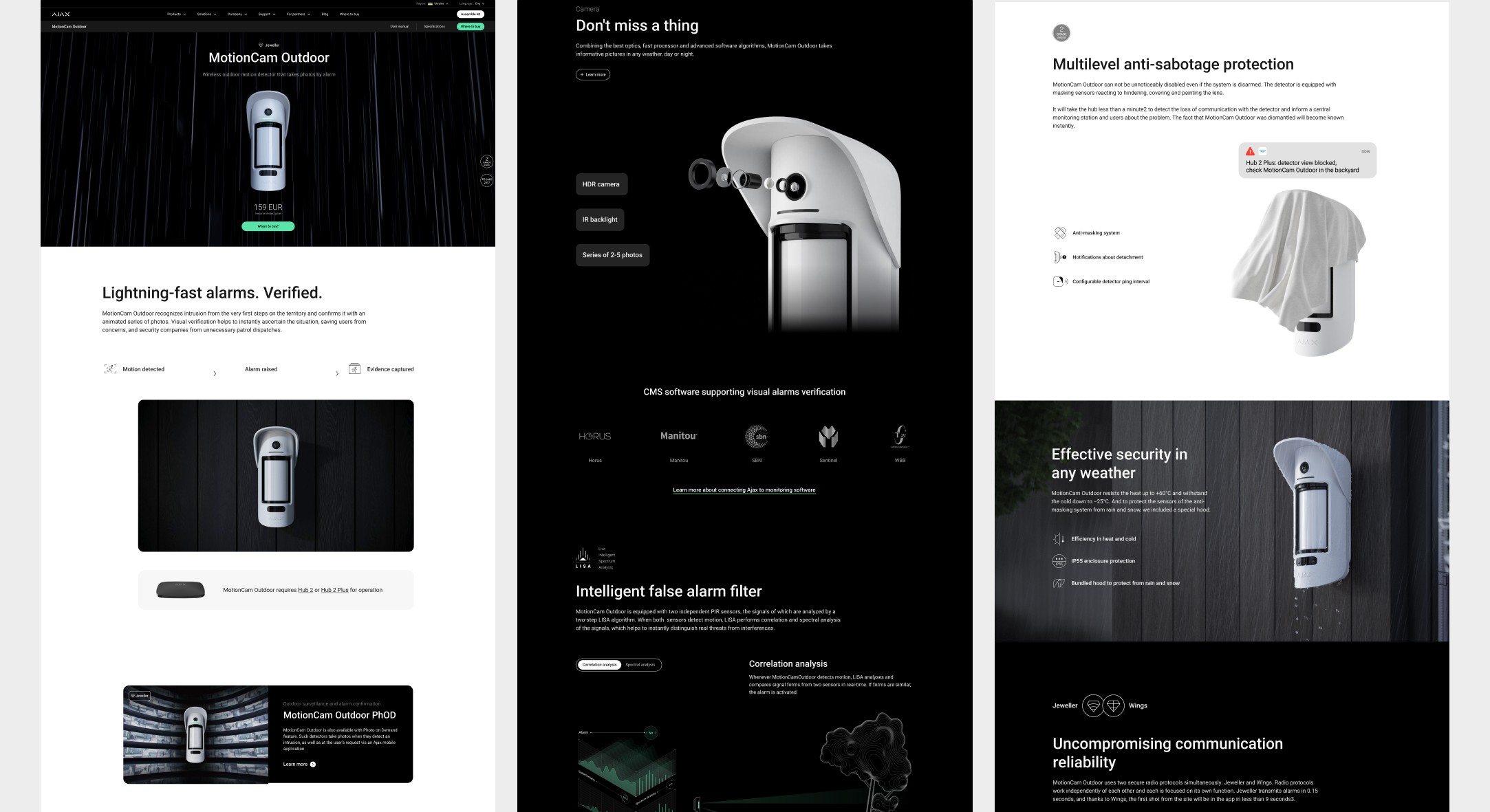The width and height of the screenshot is (1490, 812).
Task: Click the Learn more arrow icon in PhOD card
Action: click(313, 765)
